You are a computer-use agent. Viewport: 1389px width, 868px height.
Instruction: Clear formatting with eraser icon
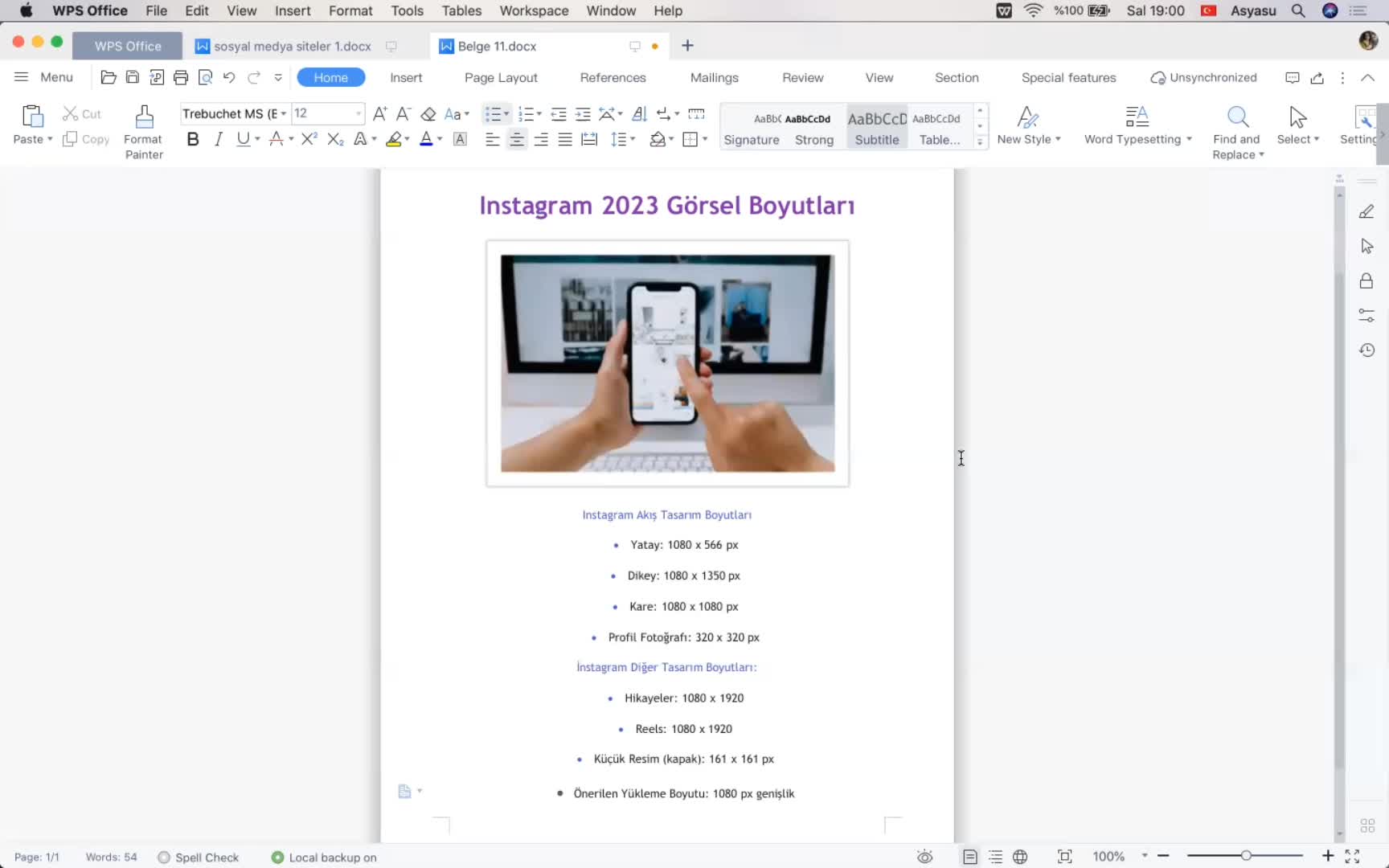428,113
